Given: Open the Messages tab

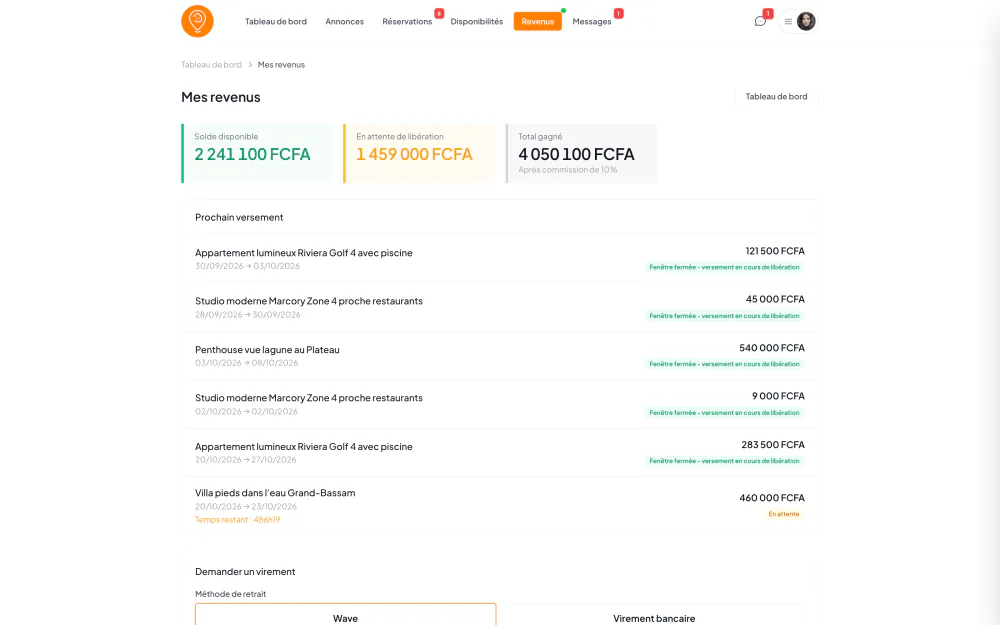Looking at the screenshot, I should pos(592,22).
